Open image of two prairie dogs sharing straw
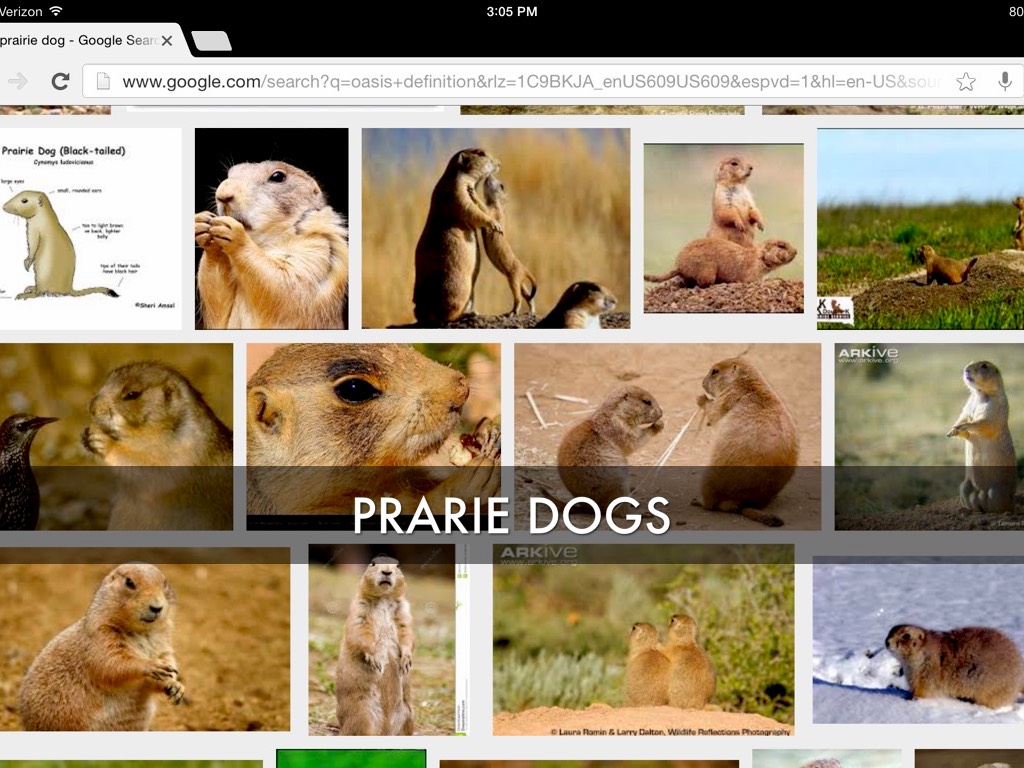 click(x=667, y=410)
